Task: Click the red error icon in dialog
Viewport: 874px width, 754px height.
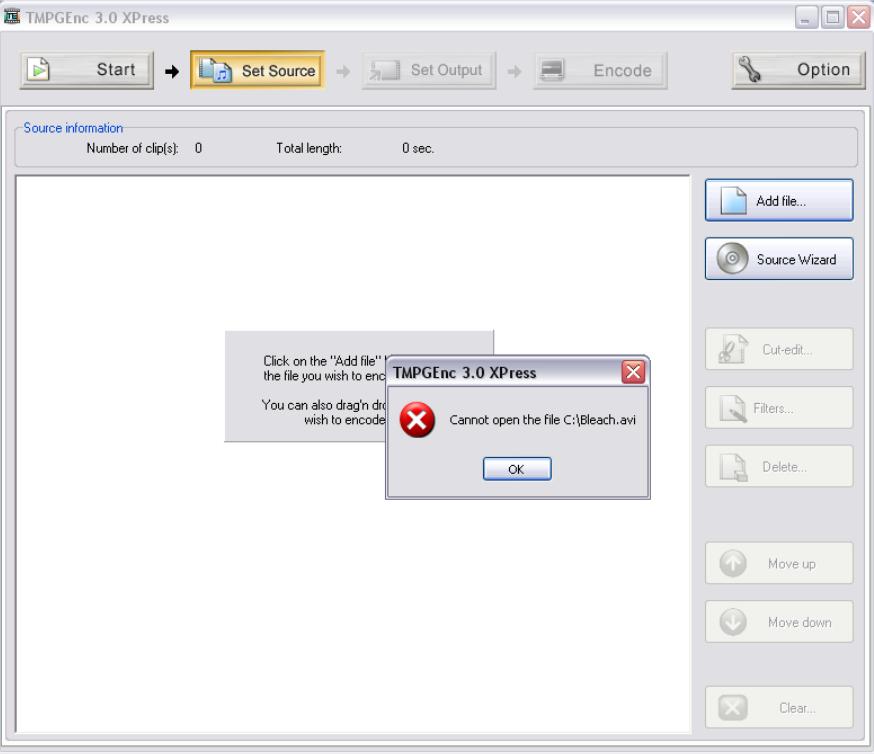Action: 417,420
